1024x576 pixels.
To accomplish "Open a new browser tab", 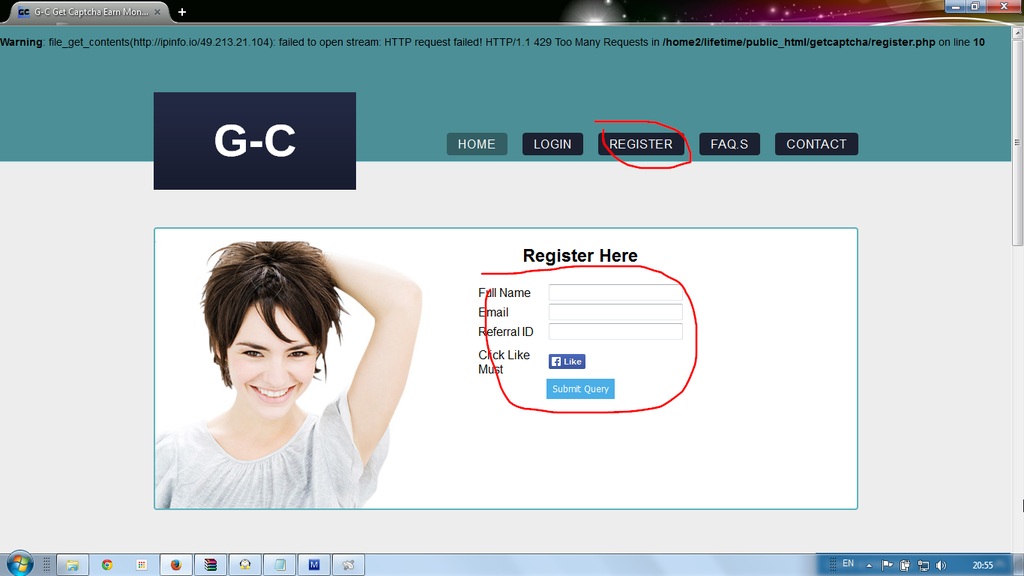I will (181, 12).
